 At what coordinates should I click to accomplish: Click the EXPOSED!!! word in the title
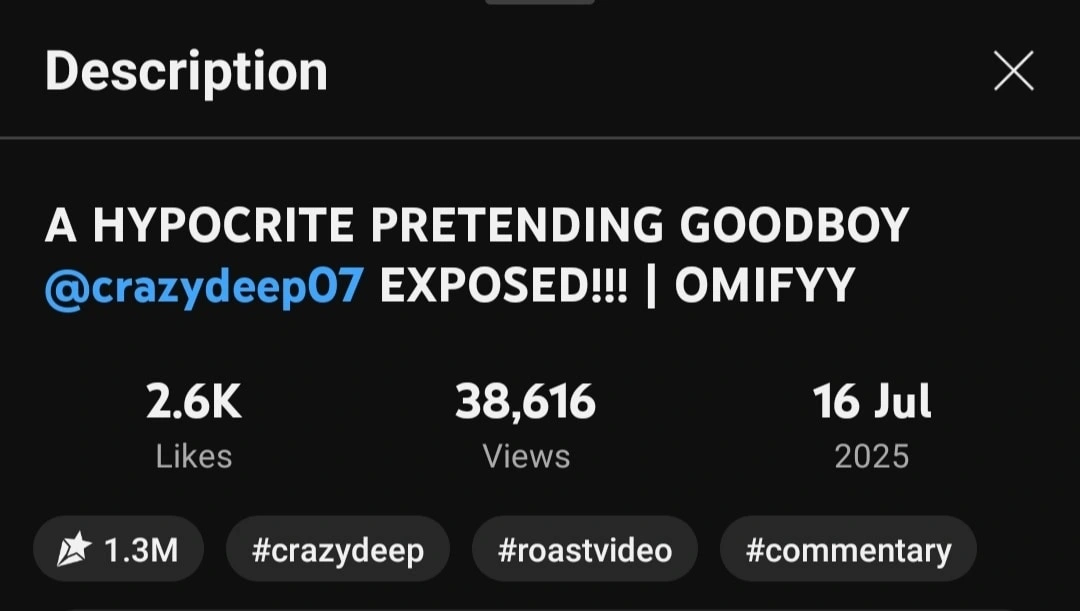(x=503, y=285)
